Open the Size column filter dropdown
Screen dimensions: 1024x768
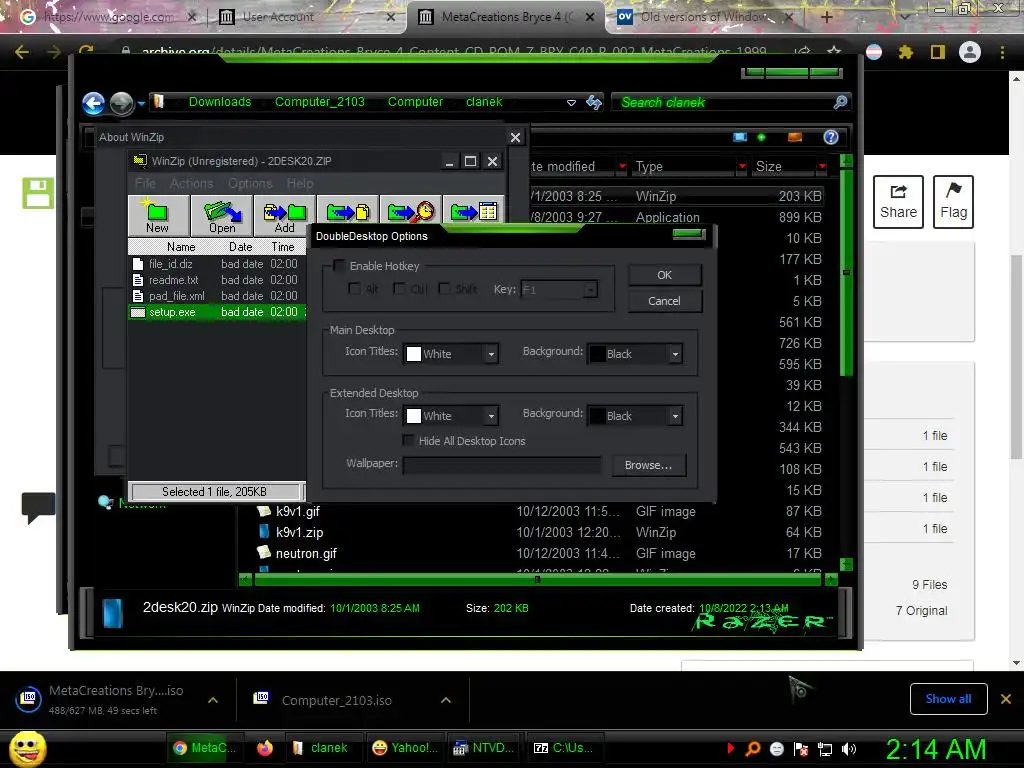click(x=822, y=167)
